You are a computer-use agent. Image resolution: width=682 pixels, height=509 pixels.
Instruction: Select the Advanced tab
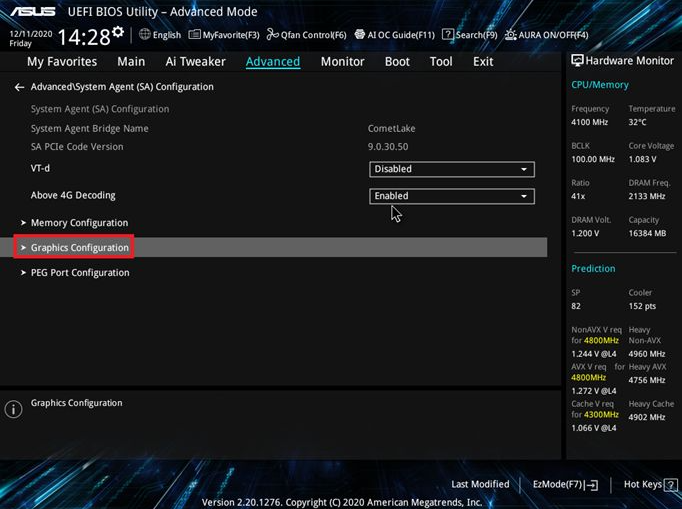tap(273, 62)
